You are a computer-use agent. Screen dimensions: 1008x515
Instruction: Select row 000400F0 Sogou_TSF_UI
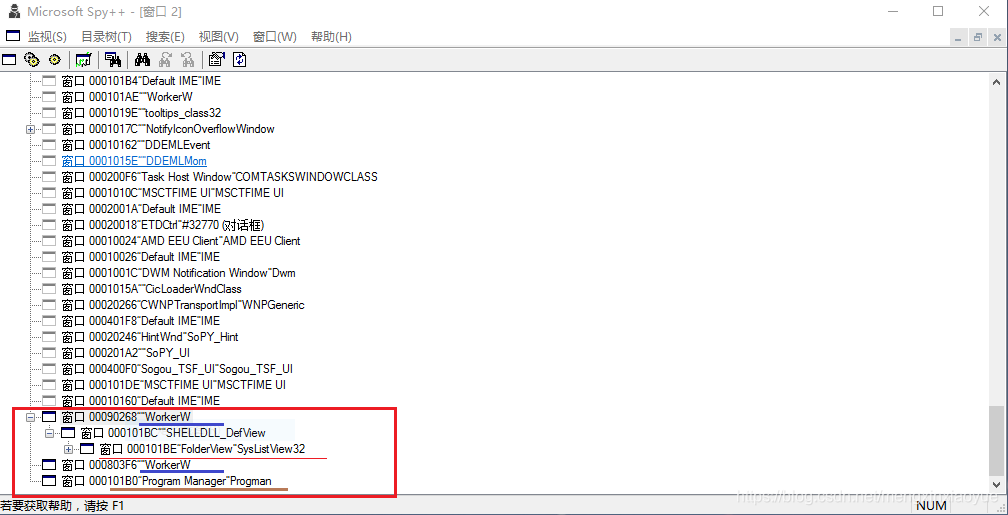(x=178, y=369)
